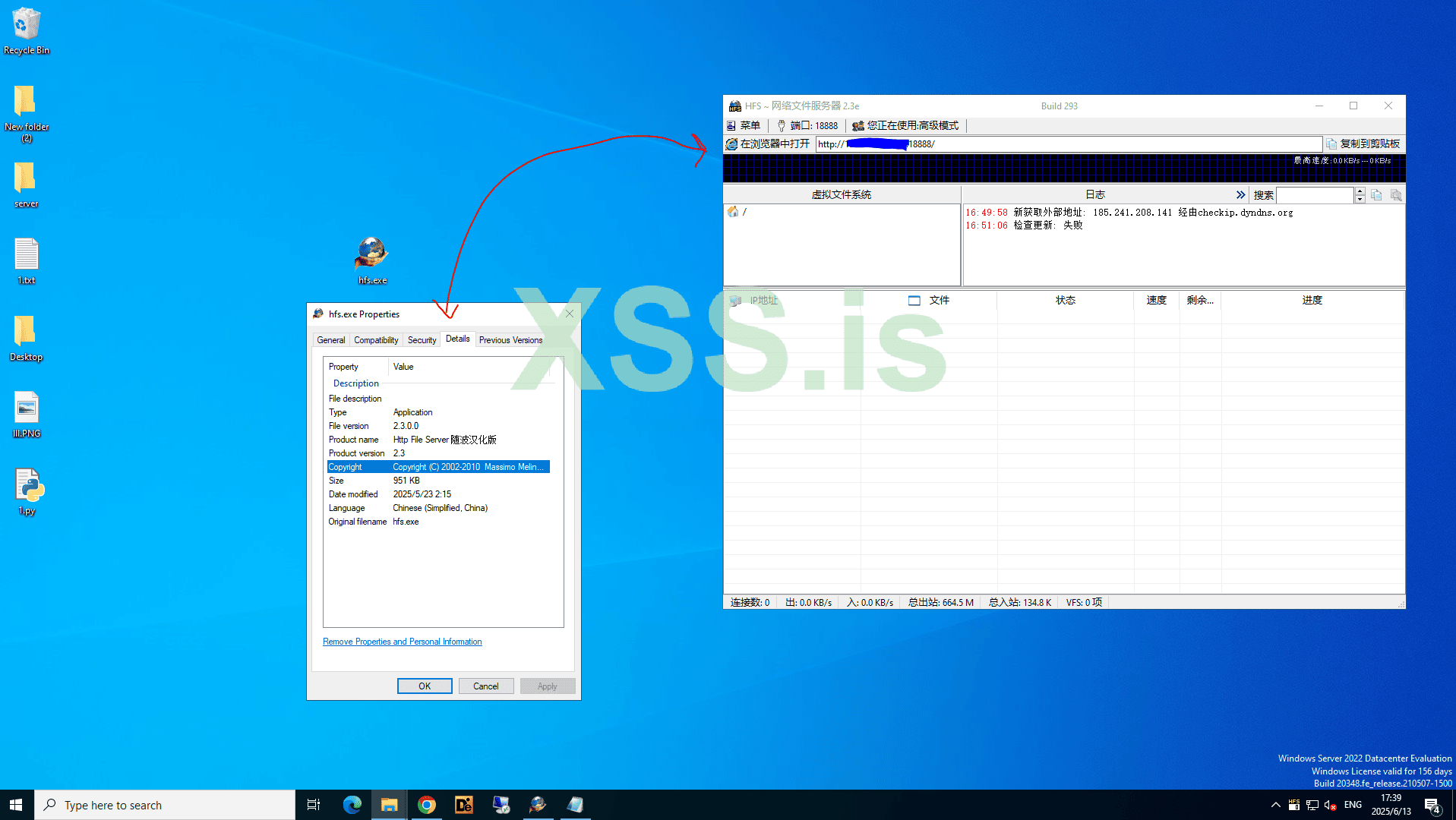The width and height of the screenshot is (1456, 820).
Task: Select the New folder (2) desktop icon
Action: point(27,113)
